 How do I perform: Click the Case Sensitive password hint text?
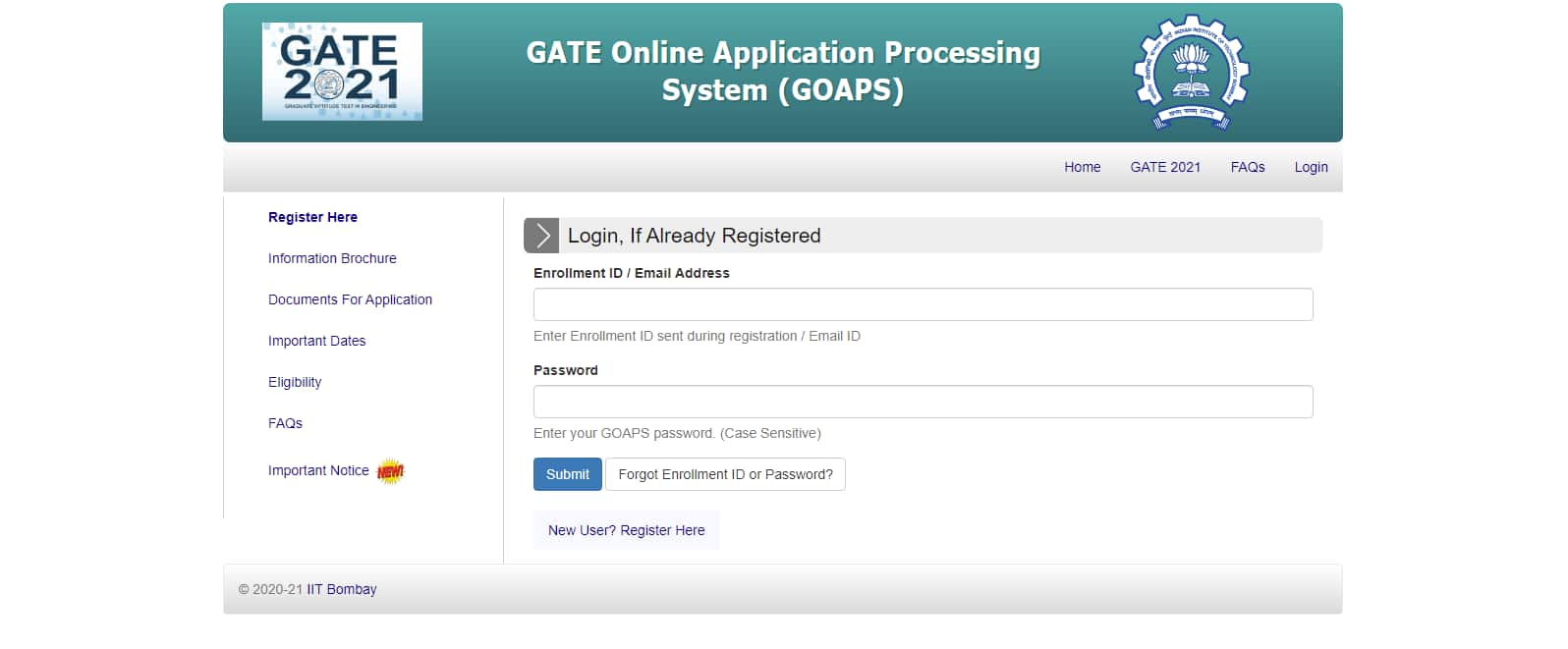click(x=677, y=433)
